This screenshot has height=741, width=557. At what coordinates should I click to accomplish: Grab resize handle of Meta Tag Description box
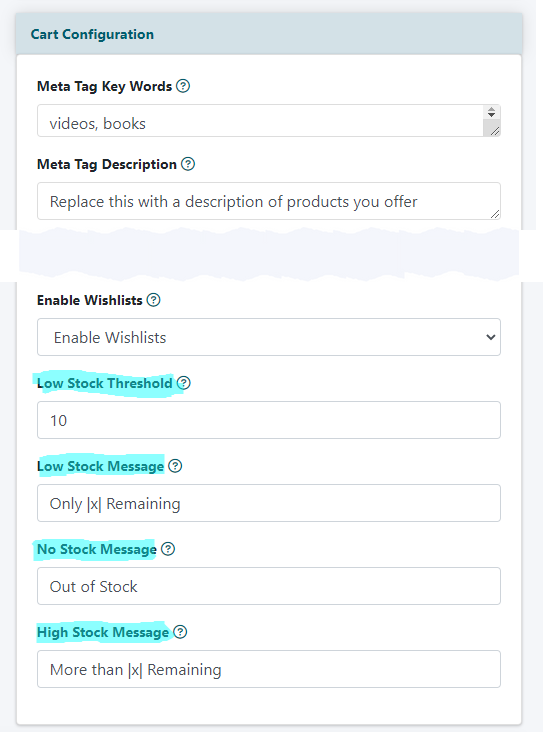(495, 214)
